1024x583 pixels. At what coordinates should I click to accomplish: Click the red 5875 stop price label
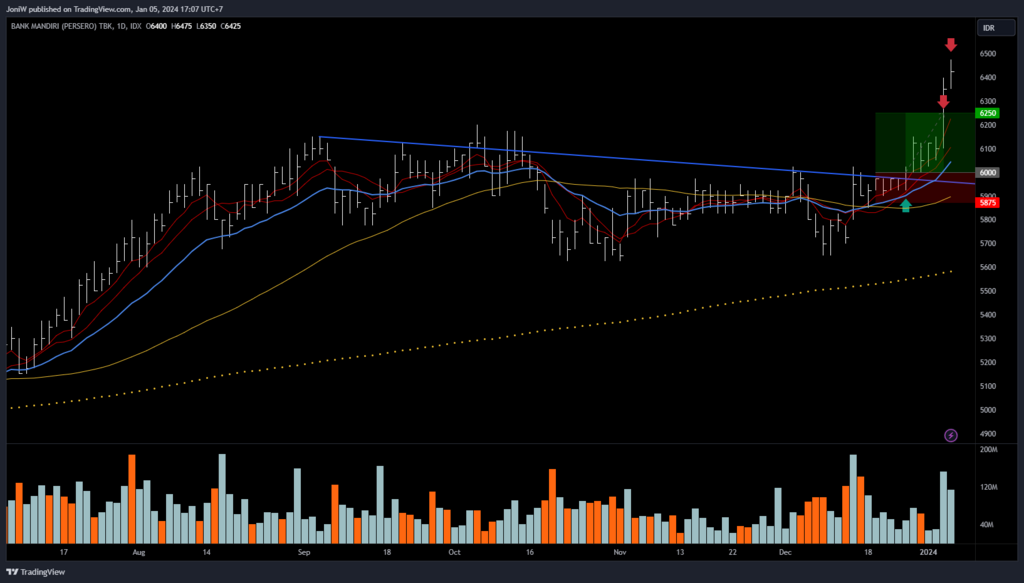coord(988,202)
